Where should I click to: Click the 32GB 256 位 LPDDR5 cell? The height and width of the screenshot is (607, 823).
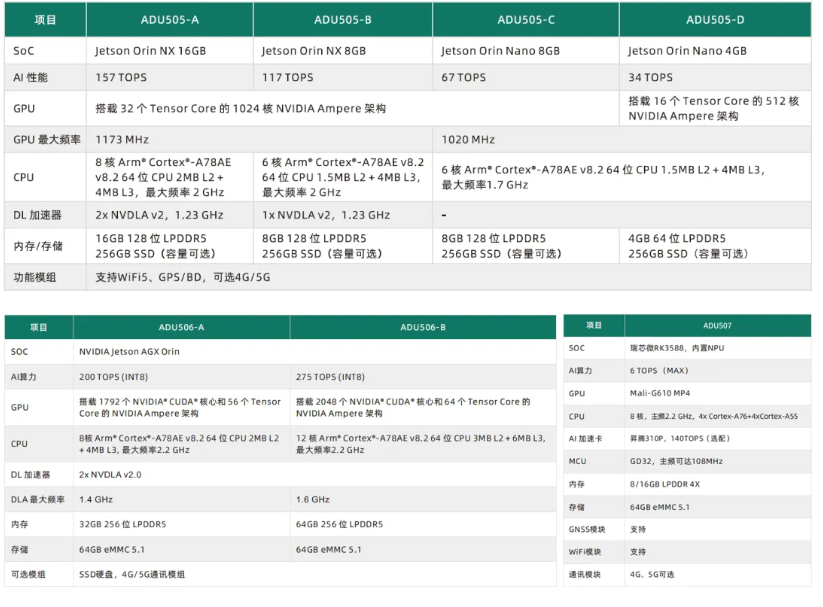click(182, 524)
